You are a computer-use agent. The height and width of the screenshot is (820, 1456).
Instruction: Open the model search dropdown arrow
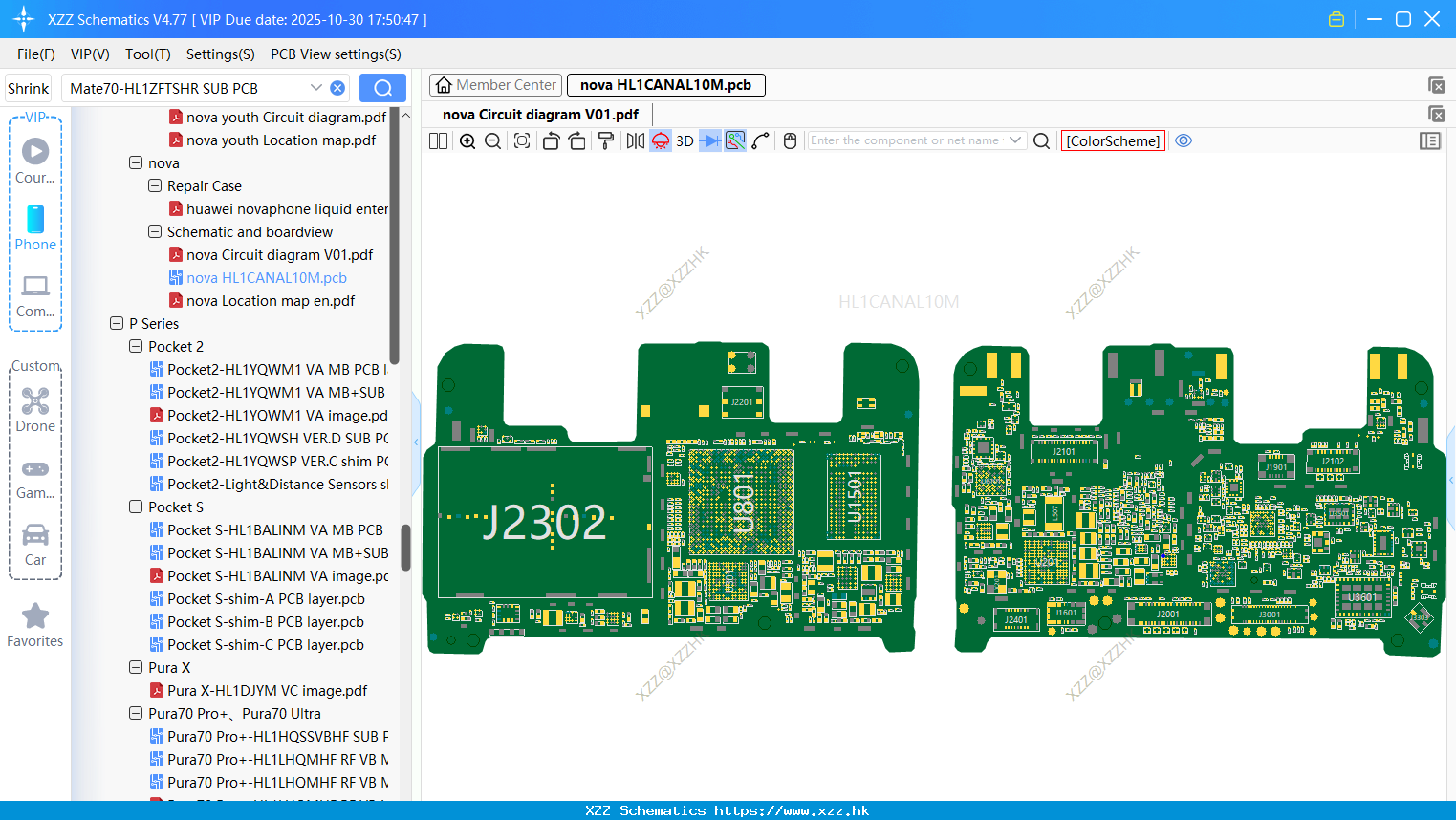[x=316, y=88]
